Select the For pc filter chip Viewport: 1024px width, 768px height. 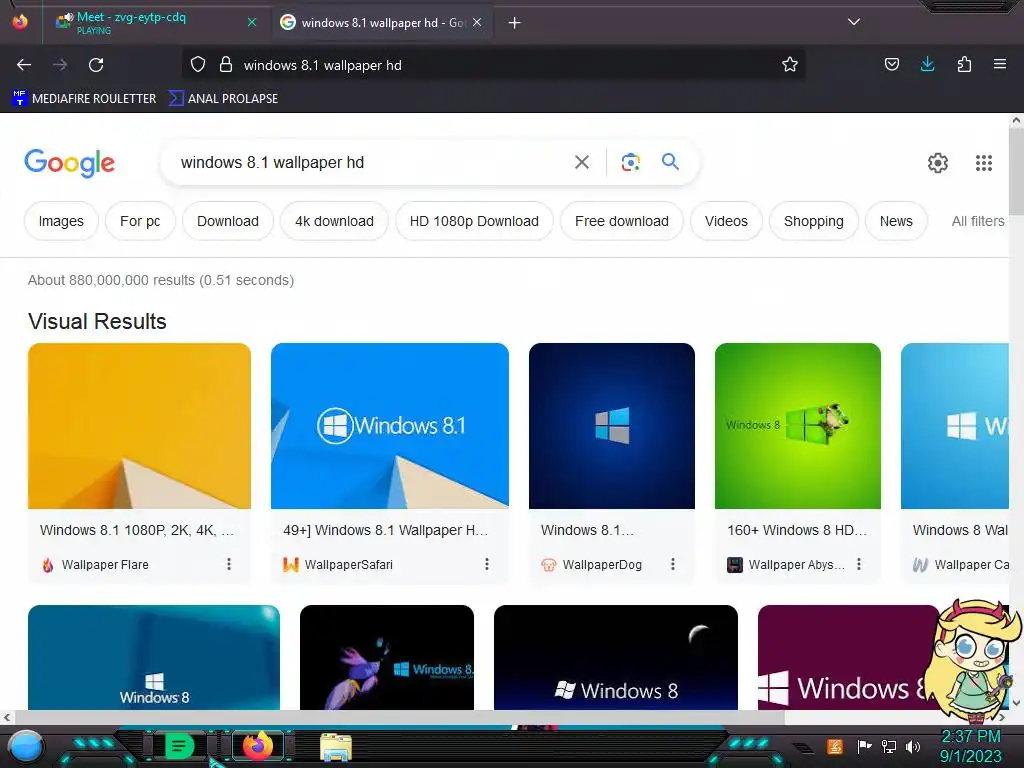[140, 221]
